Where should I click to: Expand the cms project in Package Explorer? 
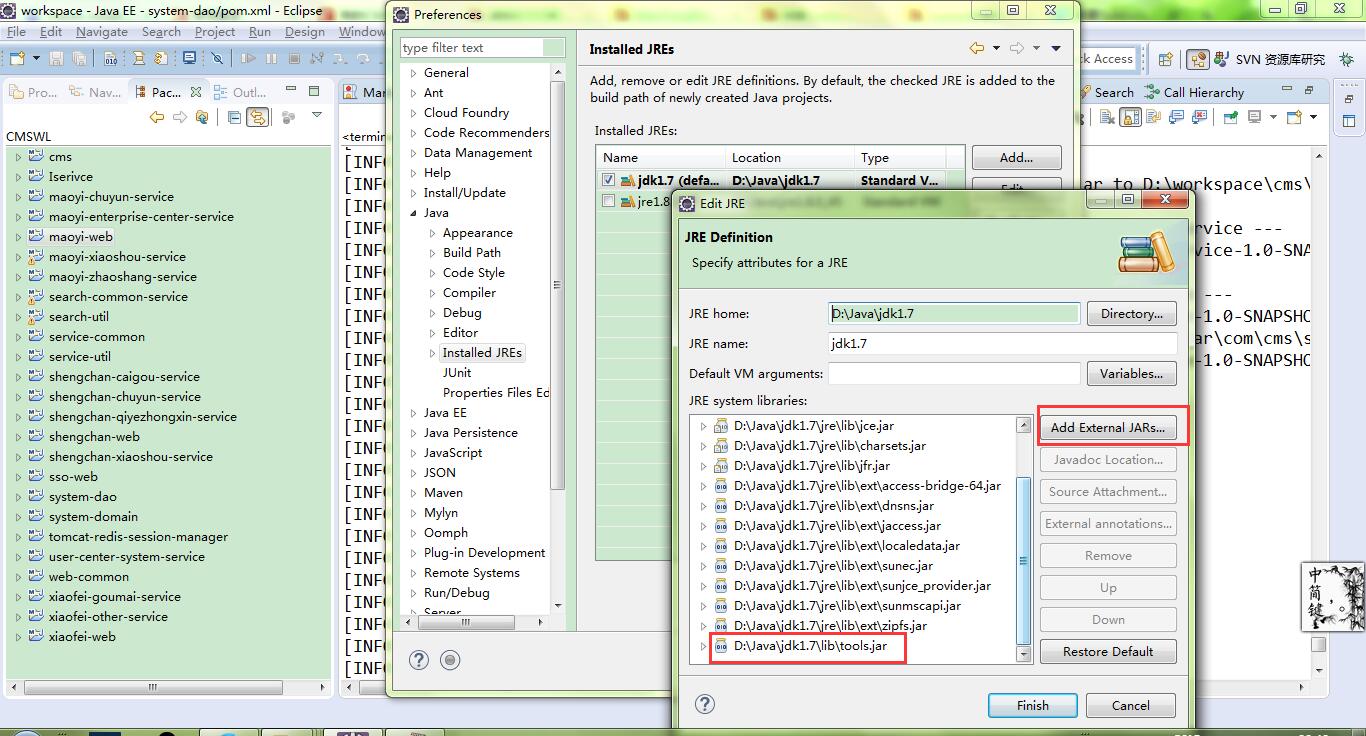point(18,157)
